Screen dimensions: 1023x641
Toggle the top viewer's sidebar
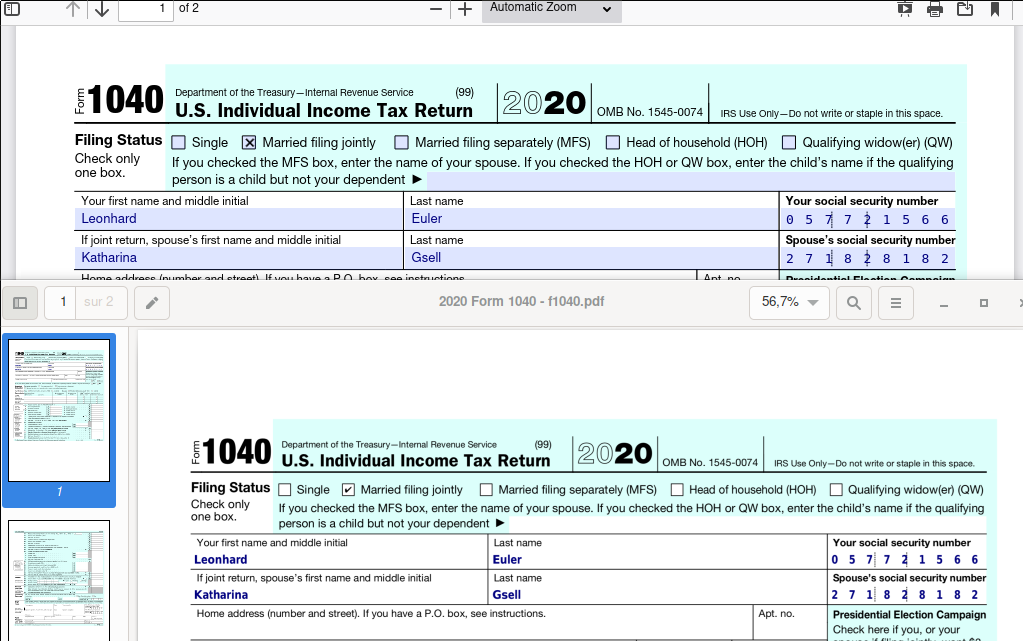point(12,9)
